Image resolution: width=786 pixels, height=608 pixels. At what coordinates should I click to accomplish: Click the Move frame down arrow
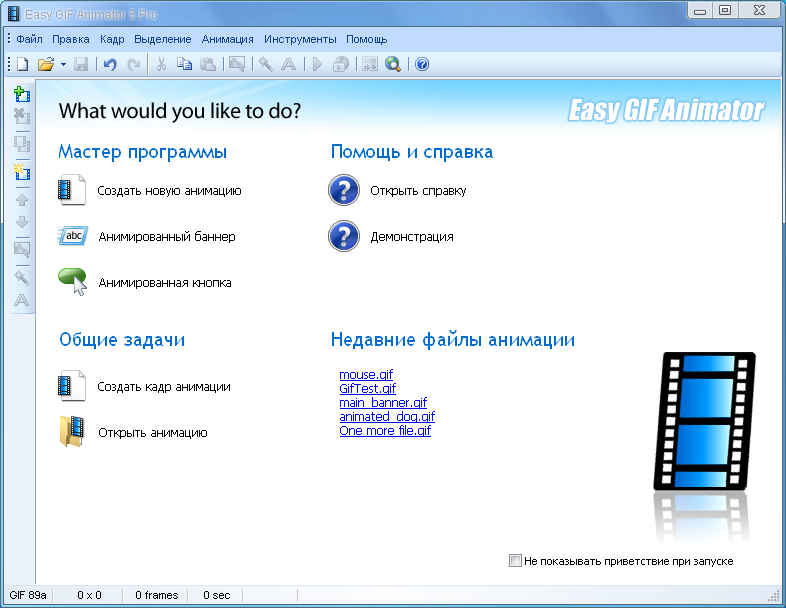coord(22,222)
